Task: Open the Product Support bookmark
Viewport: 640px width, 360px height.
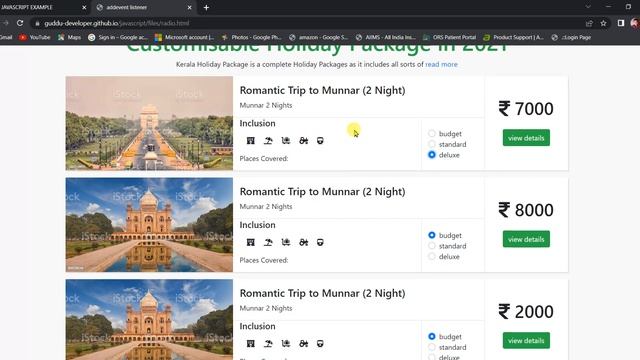Action: 513,37
